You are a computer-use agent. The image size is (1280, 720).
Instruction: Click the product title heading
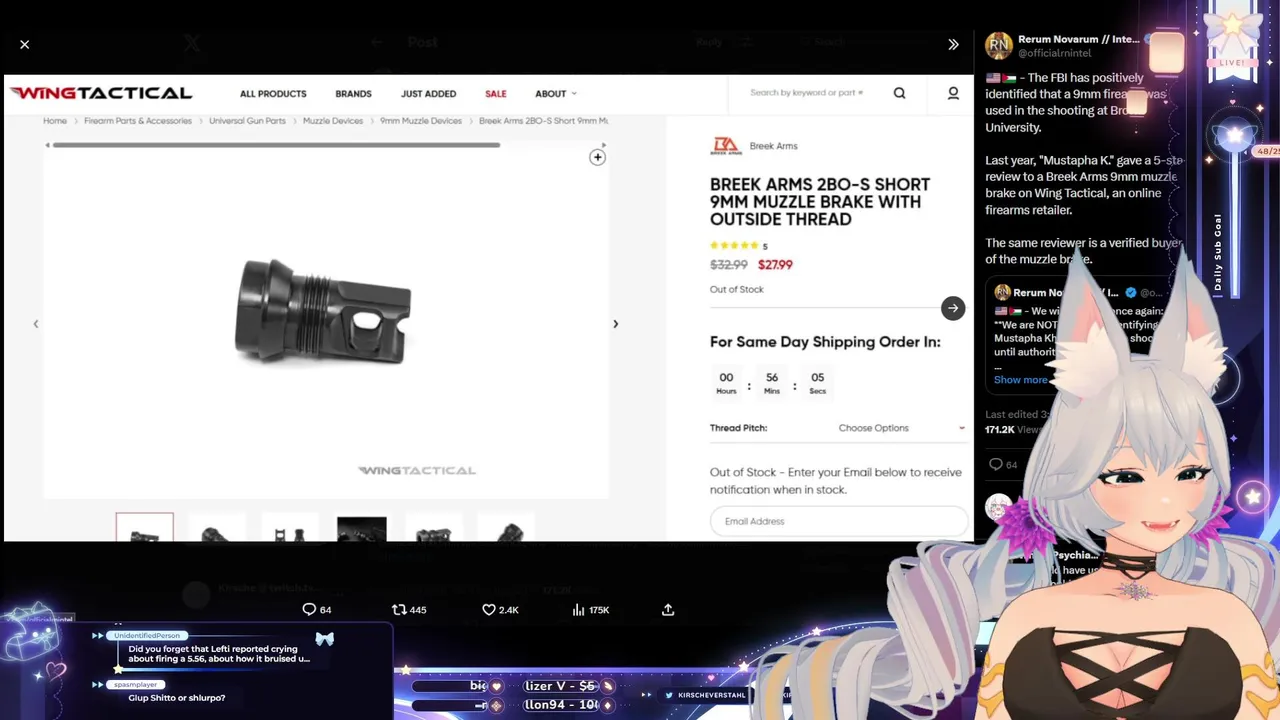[x=820, y=202]
